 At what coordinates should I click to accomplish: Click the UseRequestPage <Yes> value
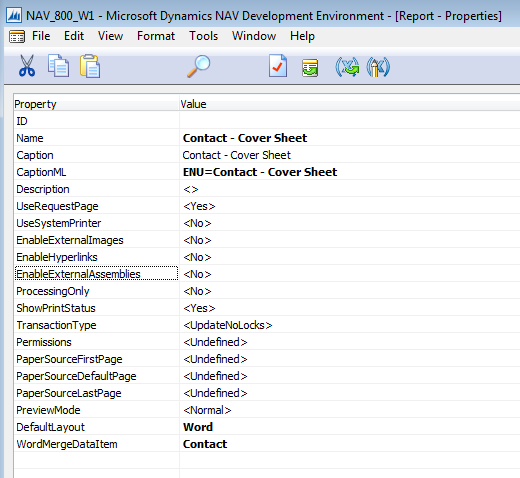click(x=199, y=206)
